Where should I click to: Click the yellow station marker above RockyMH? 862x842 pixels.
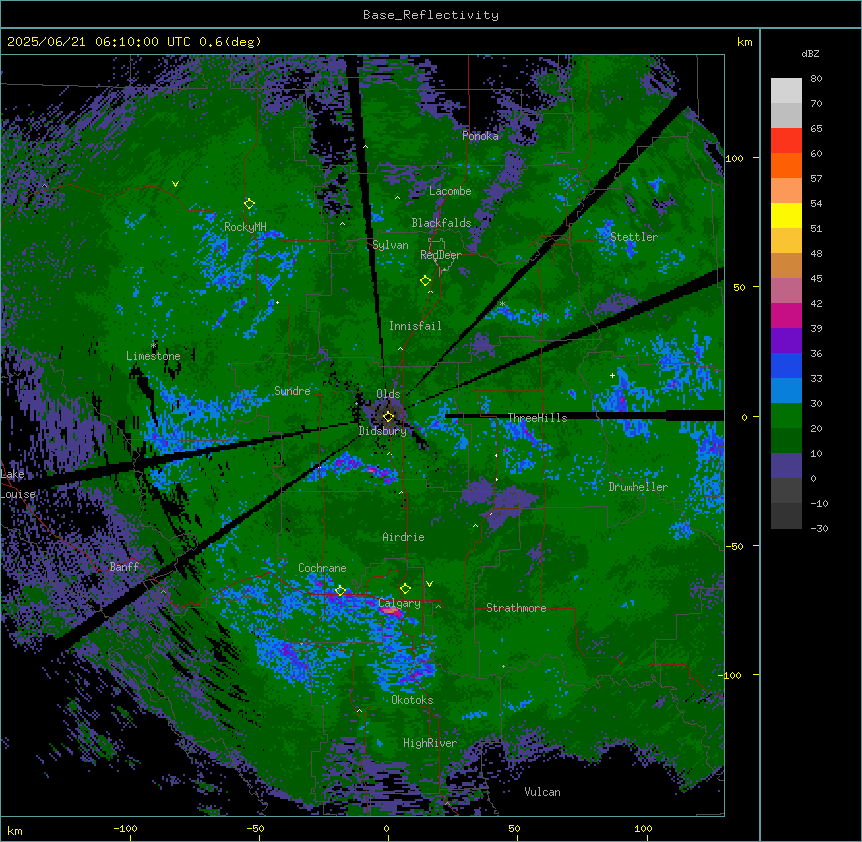249,203
